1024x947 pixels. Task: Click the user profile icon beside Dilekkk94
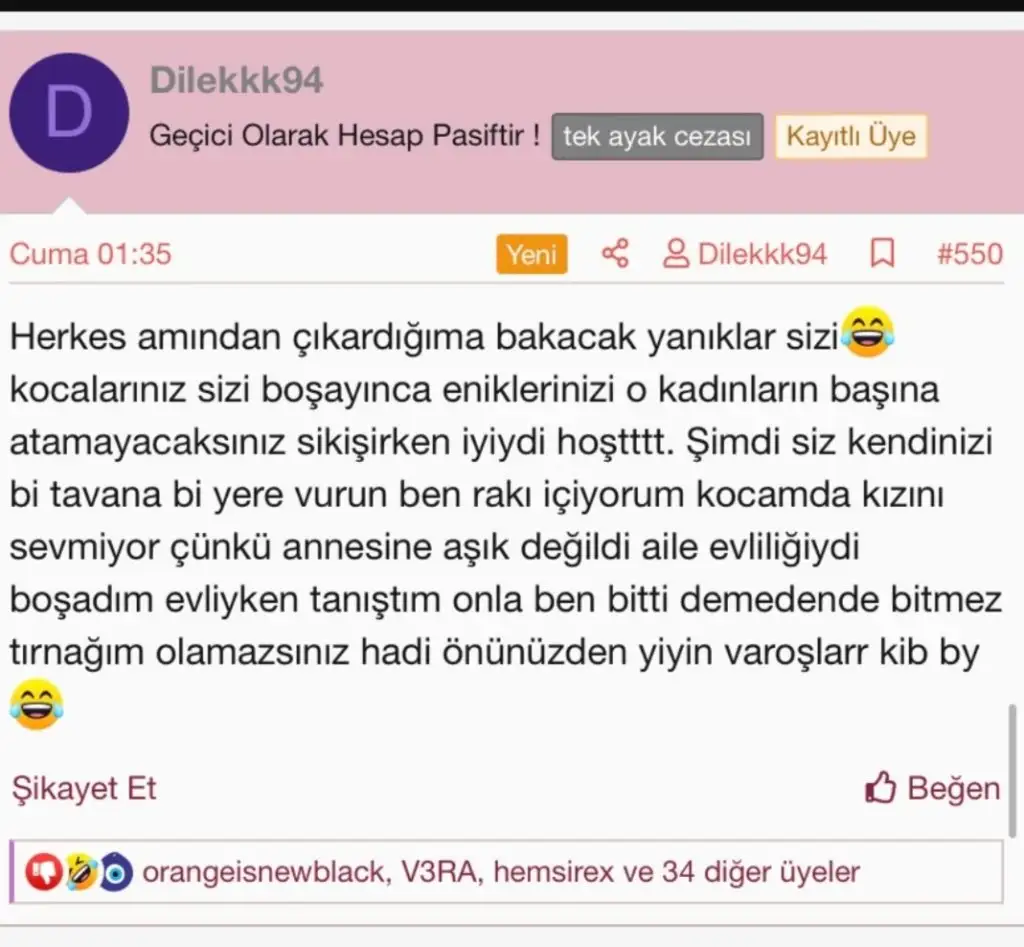[x=676, y=253]
